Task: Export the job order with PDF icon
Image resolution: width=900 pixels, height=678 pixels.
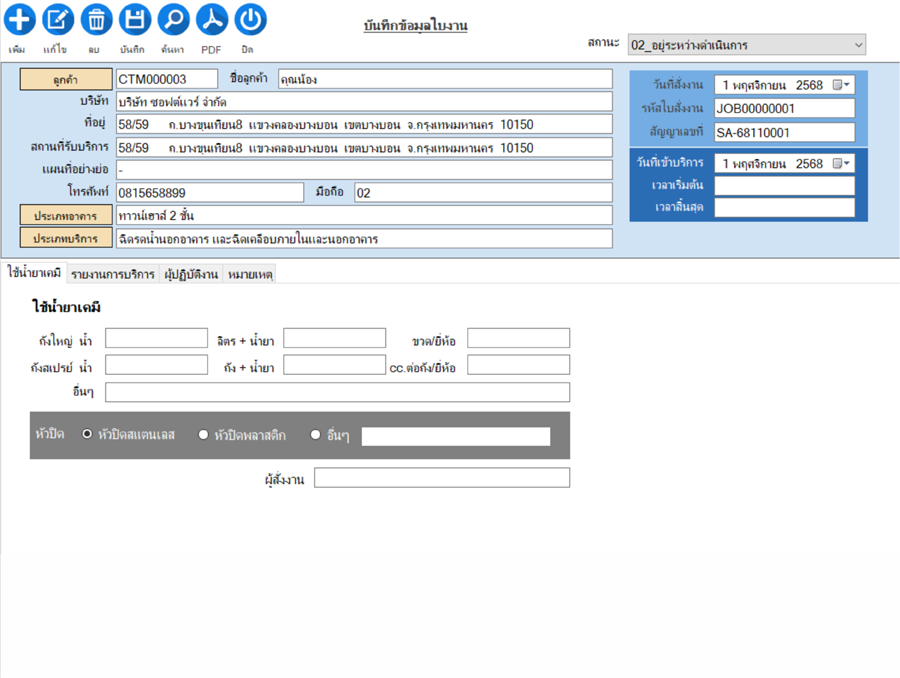Action: pos(211,19)
